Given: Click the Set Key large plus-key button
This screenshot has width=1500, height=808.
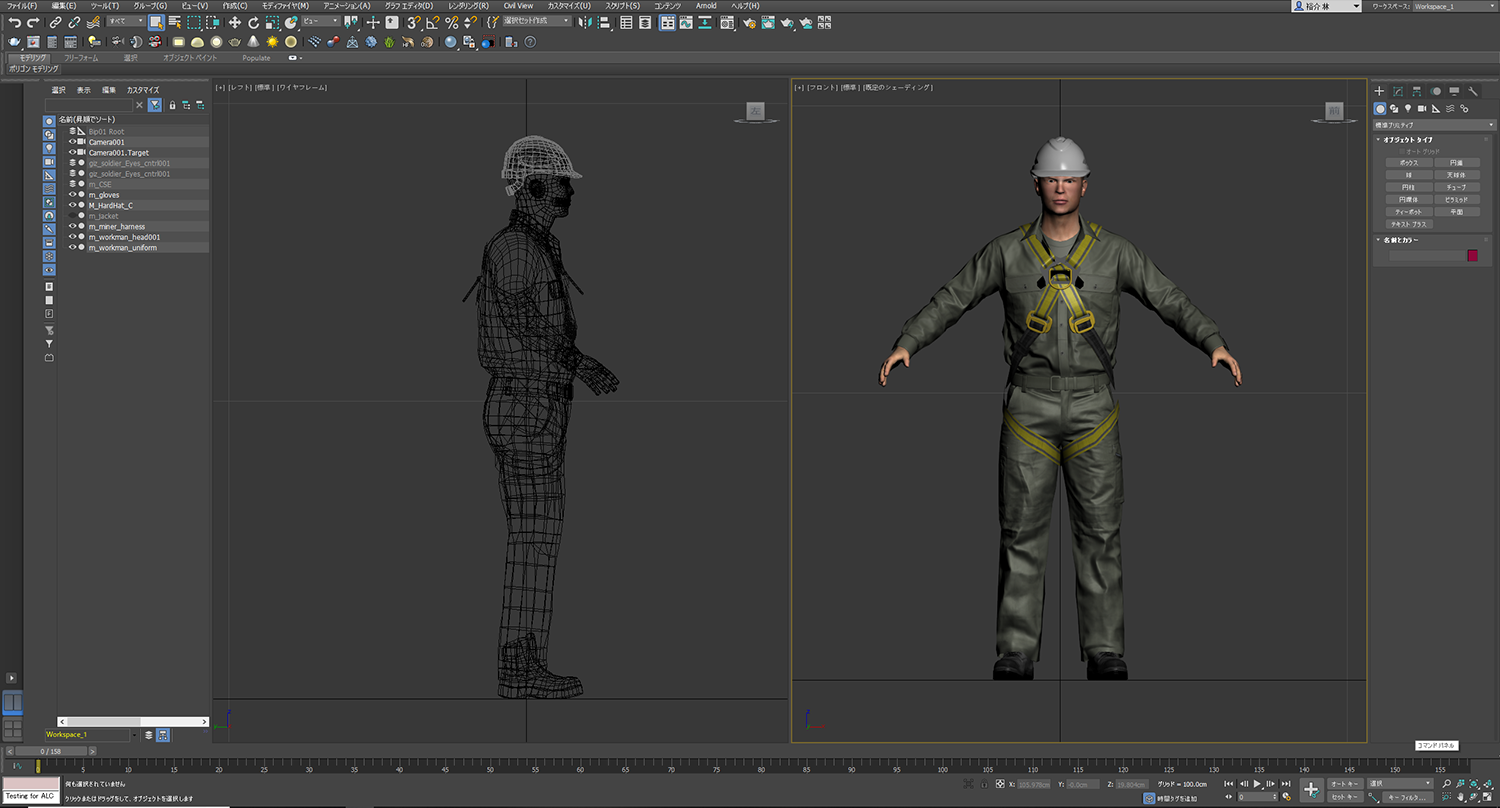Looking at the screenshot, I should (x=1311, y=790).
